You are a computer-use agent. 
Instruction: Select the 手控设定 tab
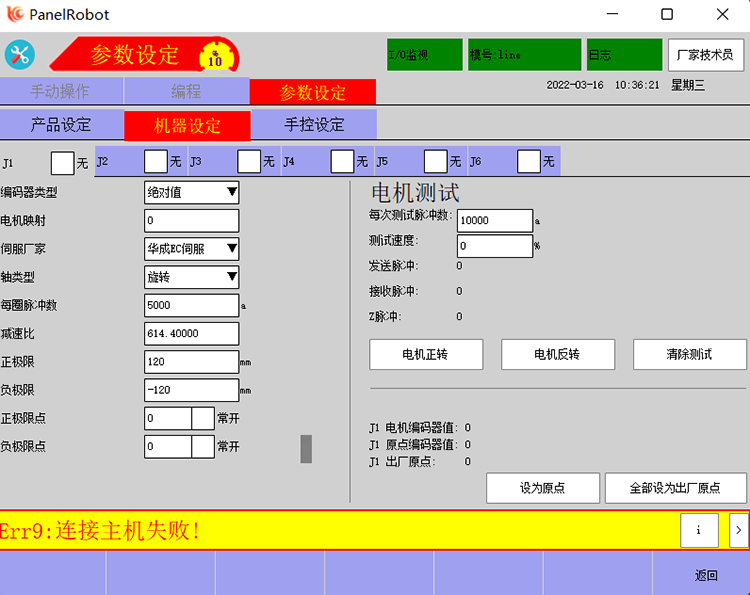pos(314,125)
